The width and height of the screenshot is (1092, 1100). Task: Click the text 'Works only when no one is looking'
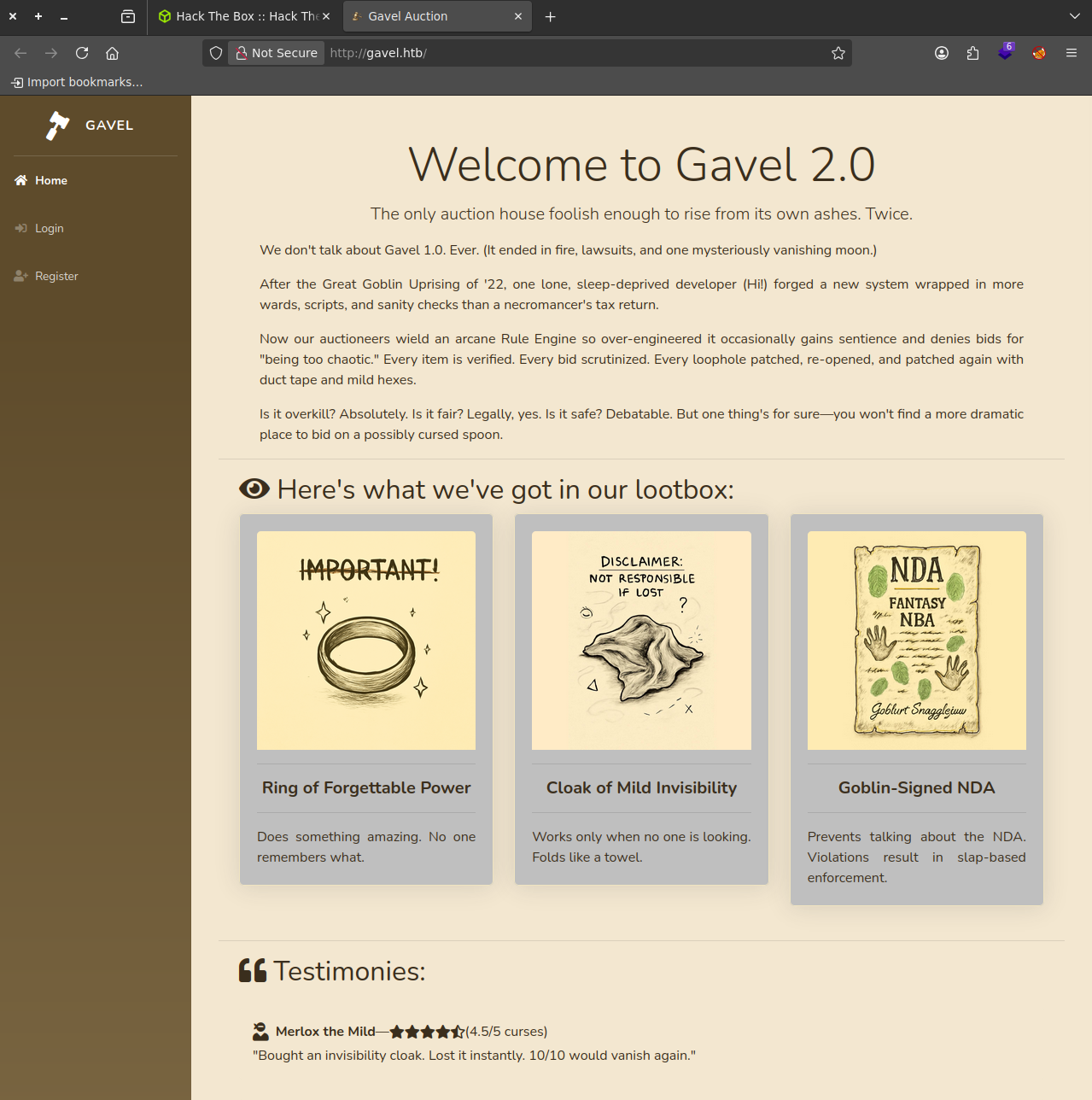pyautogui.click(x=641, y=837)
